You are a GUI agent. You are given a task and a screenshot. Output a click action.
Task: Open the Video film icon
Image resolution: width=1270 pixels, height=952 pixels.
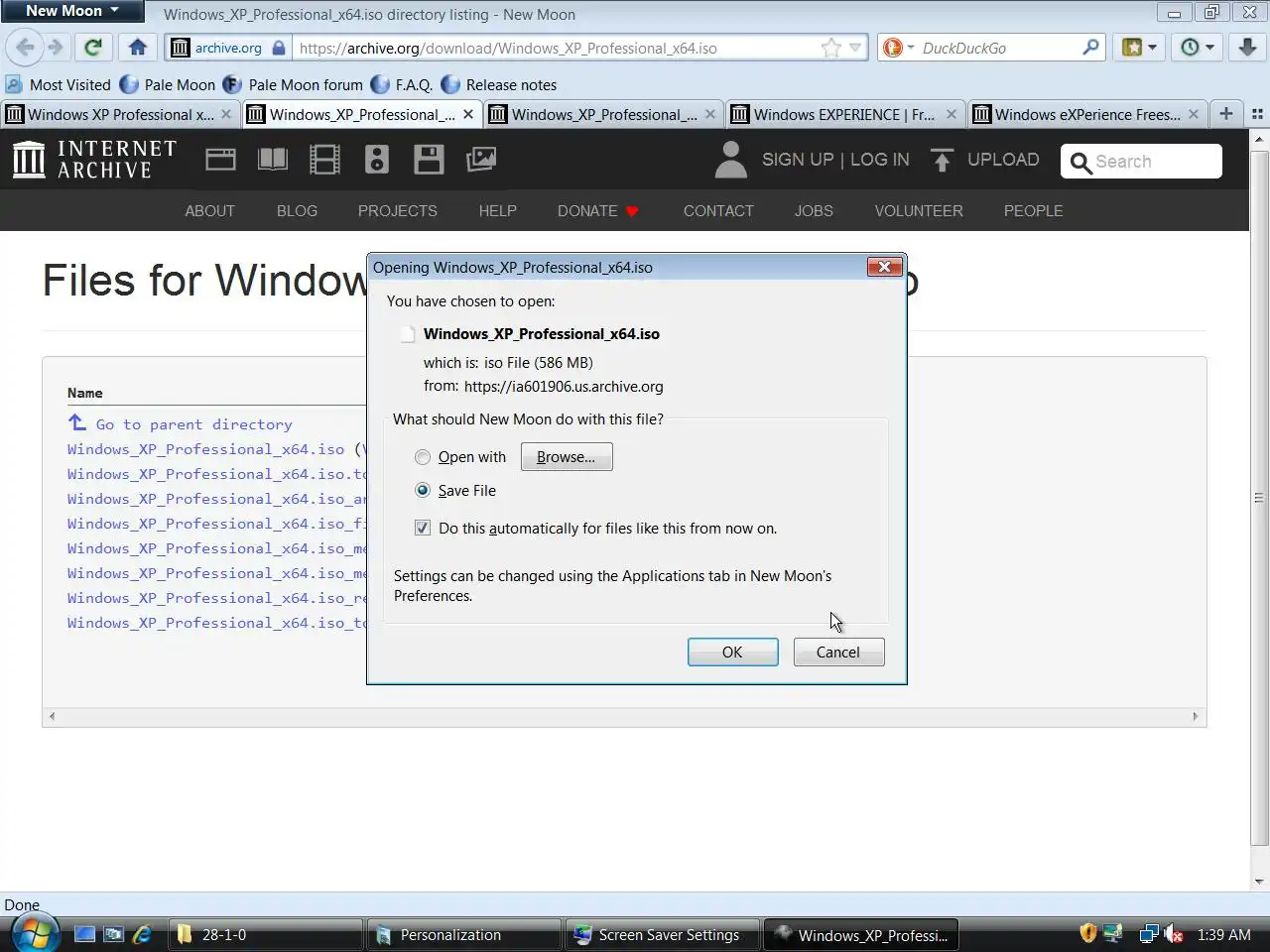click(324, 160)
